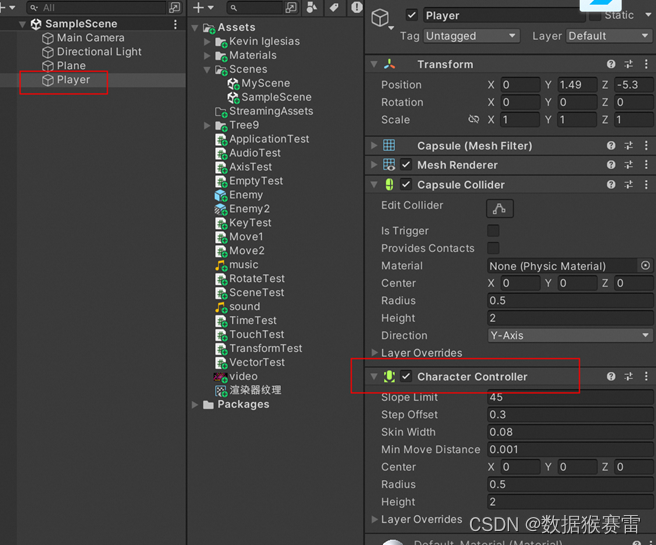Click the Character Controller component icon

tap(390, 376)
